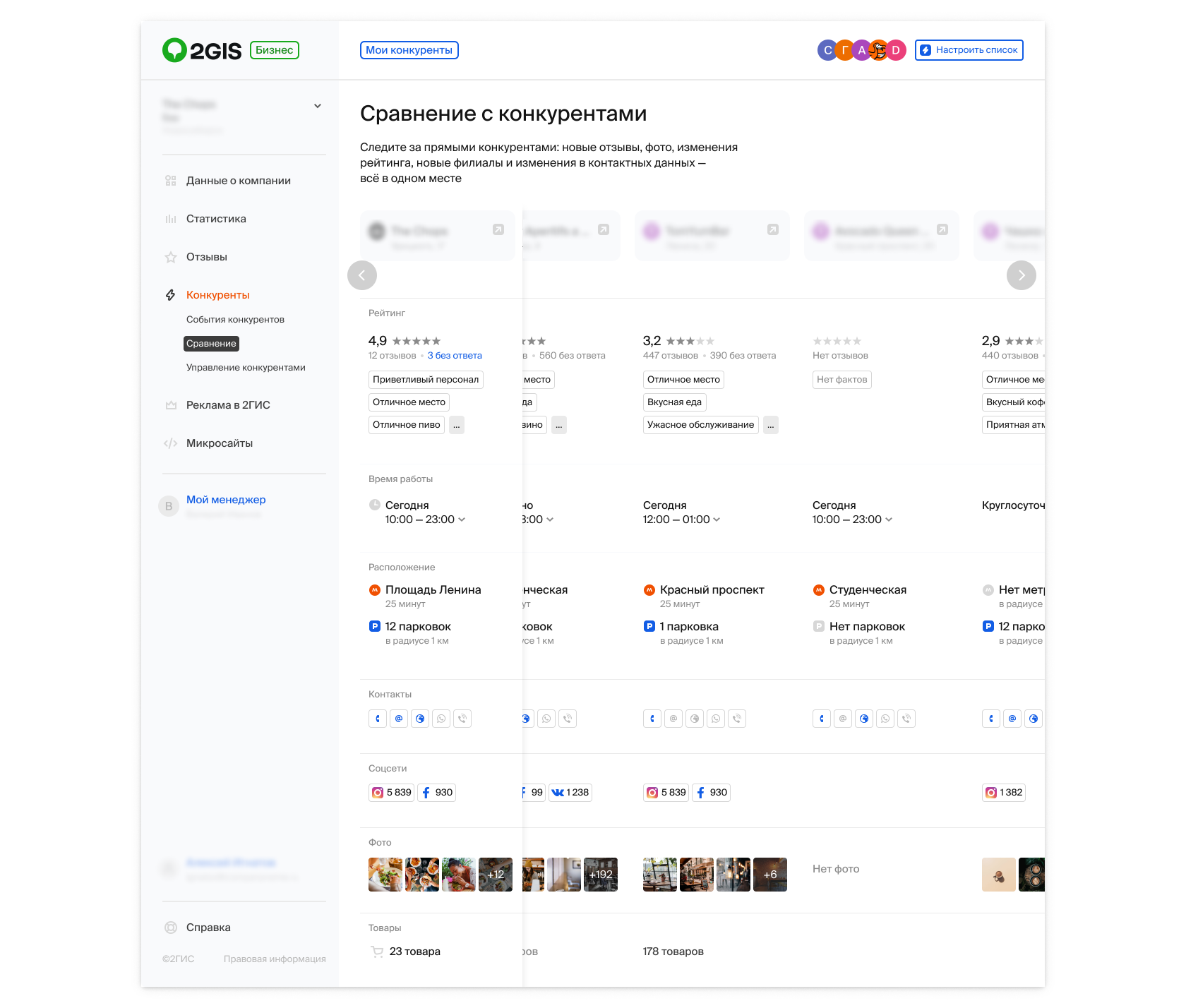
Task: Click competitor avatar С in header
Action: (x=827, y=50)
